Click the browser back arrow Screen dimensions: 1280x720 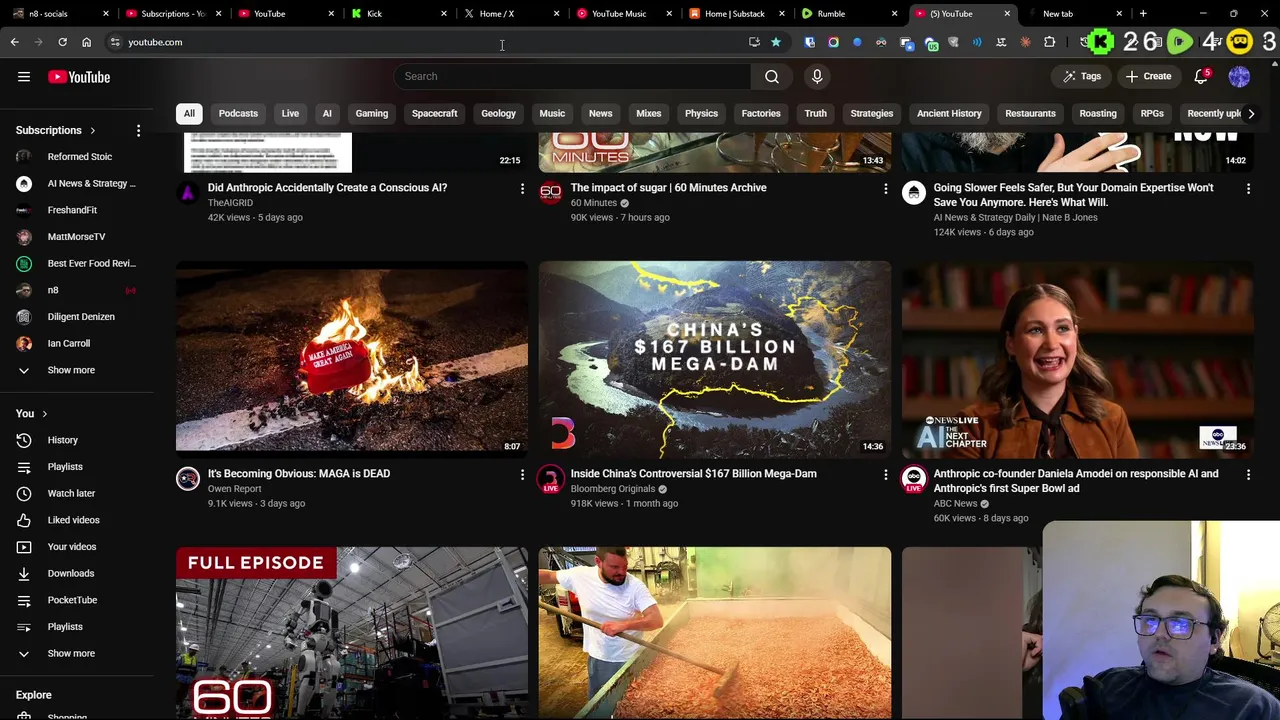[x=14, y=42]
